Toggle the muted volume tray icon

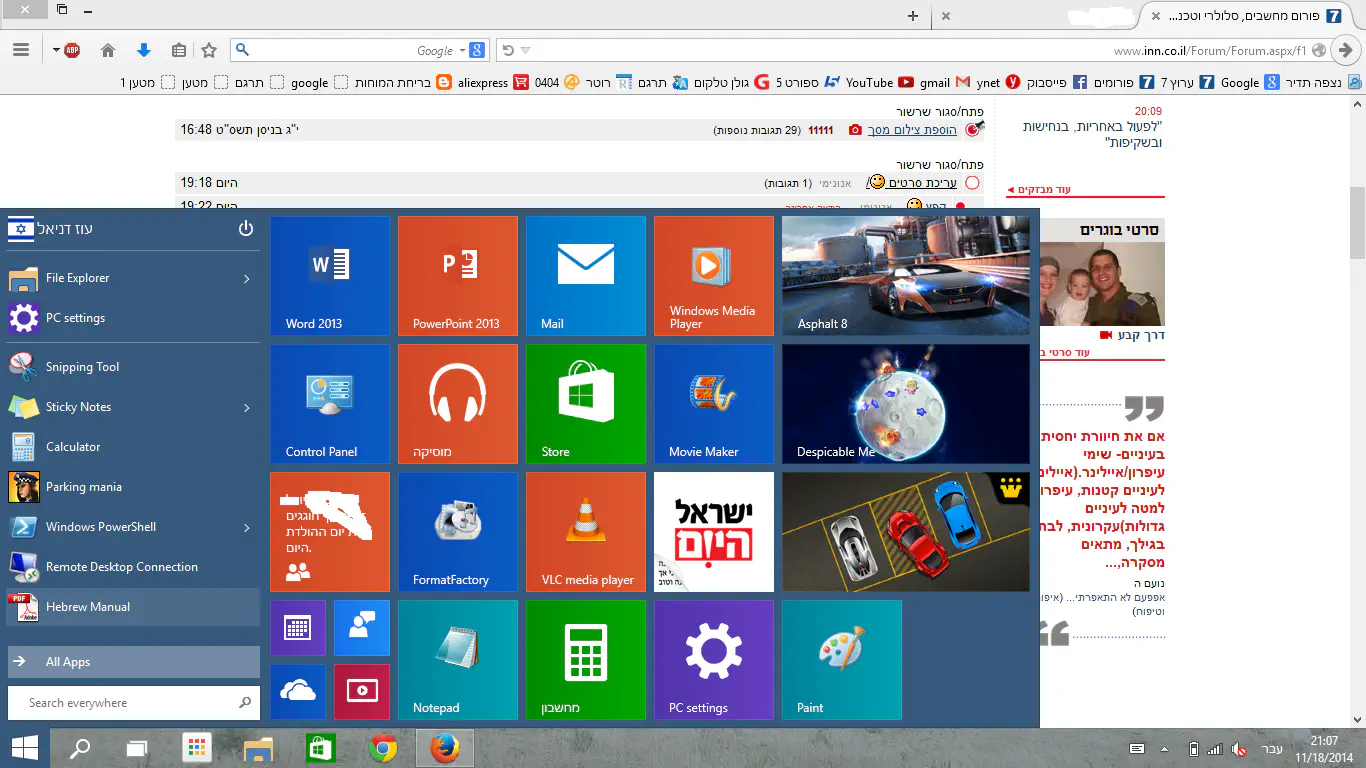[1238, 748]
